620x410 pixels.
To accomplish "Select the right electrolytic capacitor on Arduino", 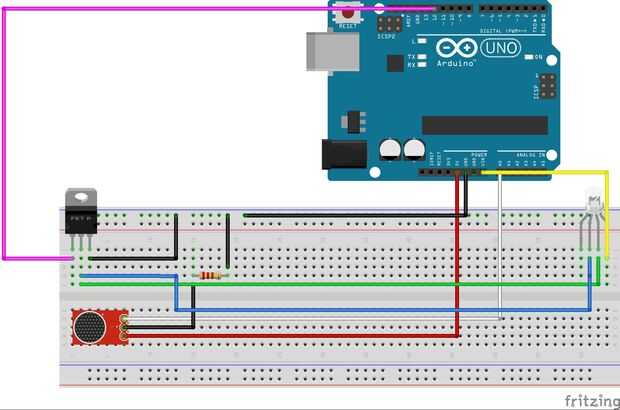I will point(414,149).
